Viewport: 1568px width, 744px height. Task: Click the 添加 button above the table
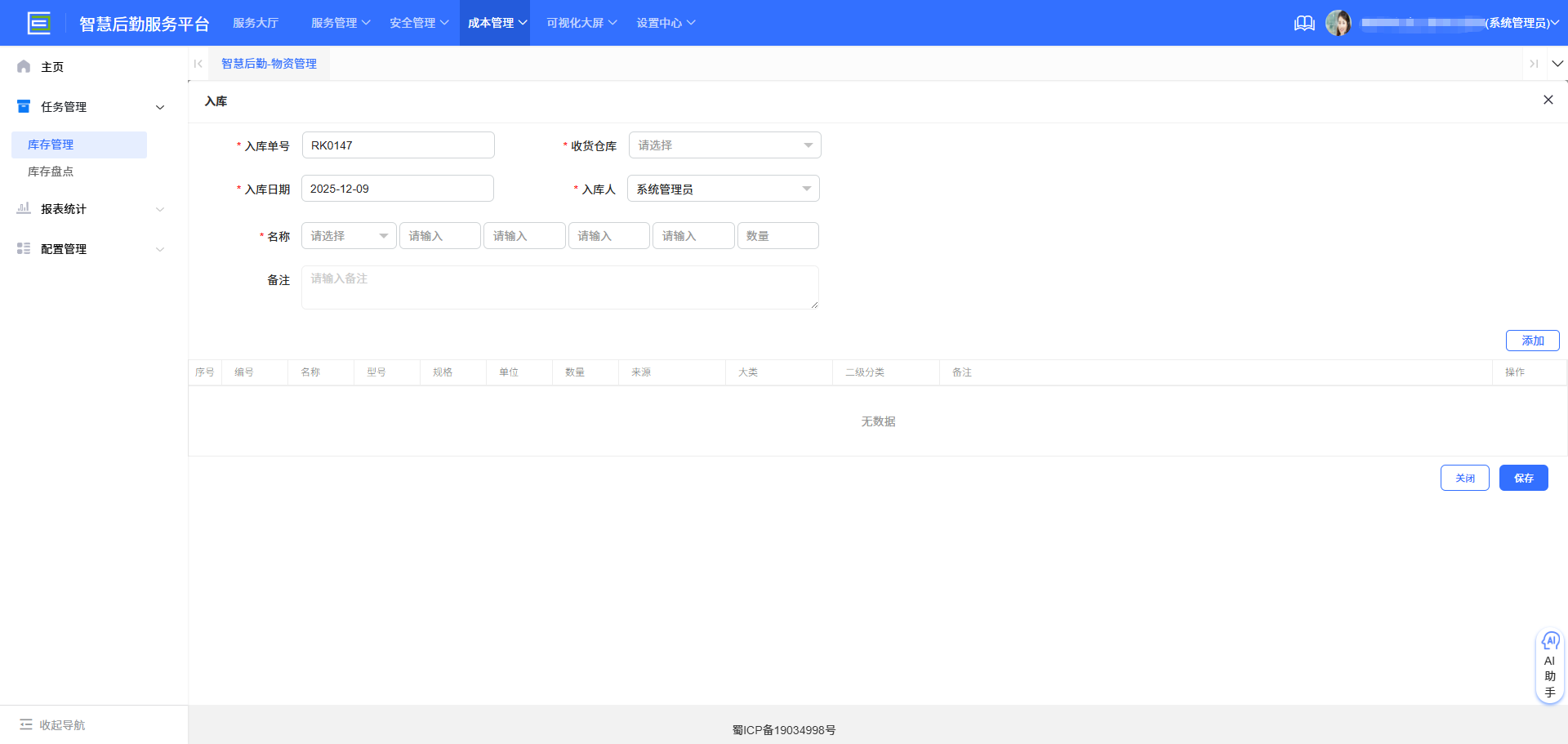(x=1532, y=341)
